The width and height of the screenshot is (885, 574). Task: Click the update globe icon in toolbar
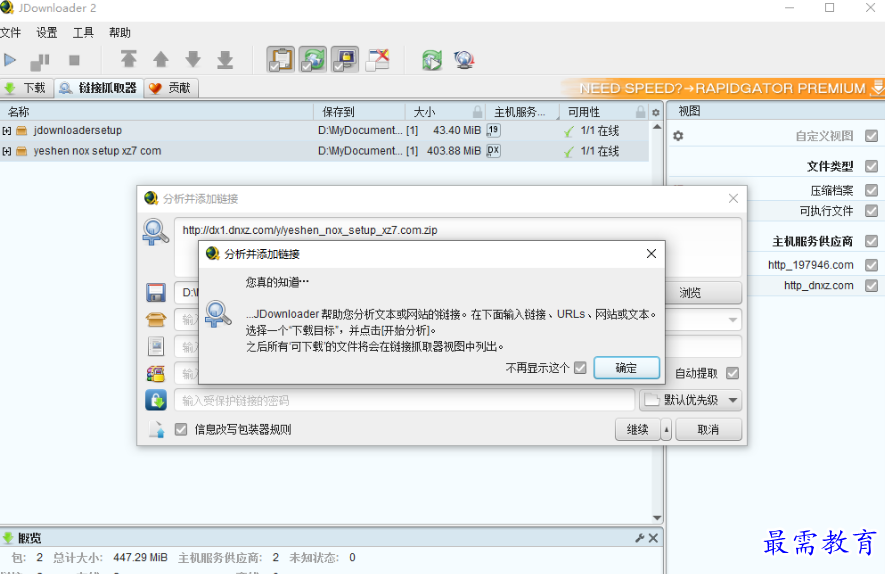(464, 60)
